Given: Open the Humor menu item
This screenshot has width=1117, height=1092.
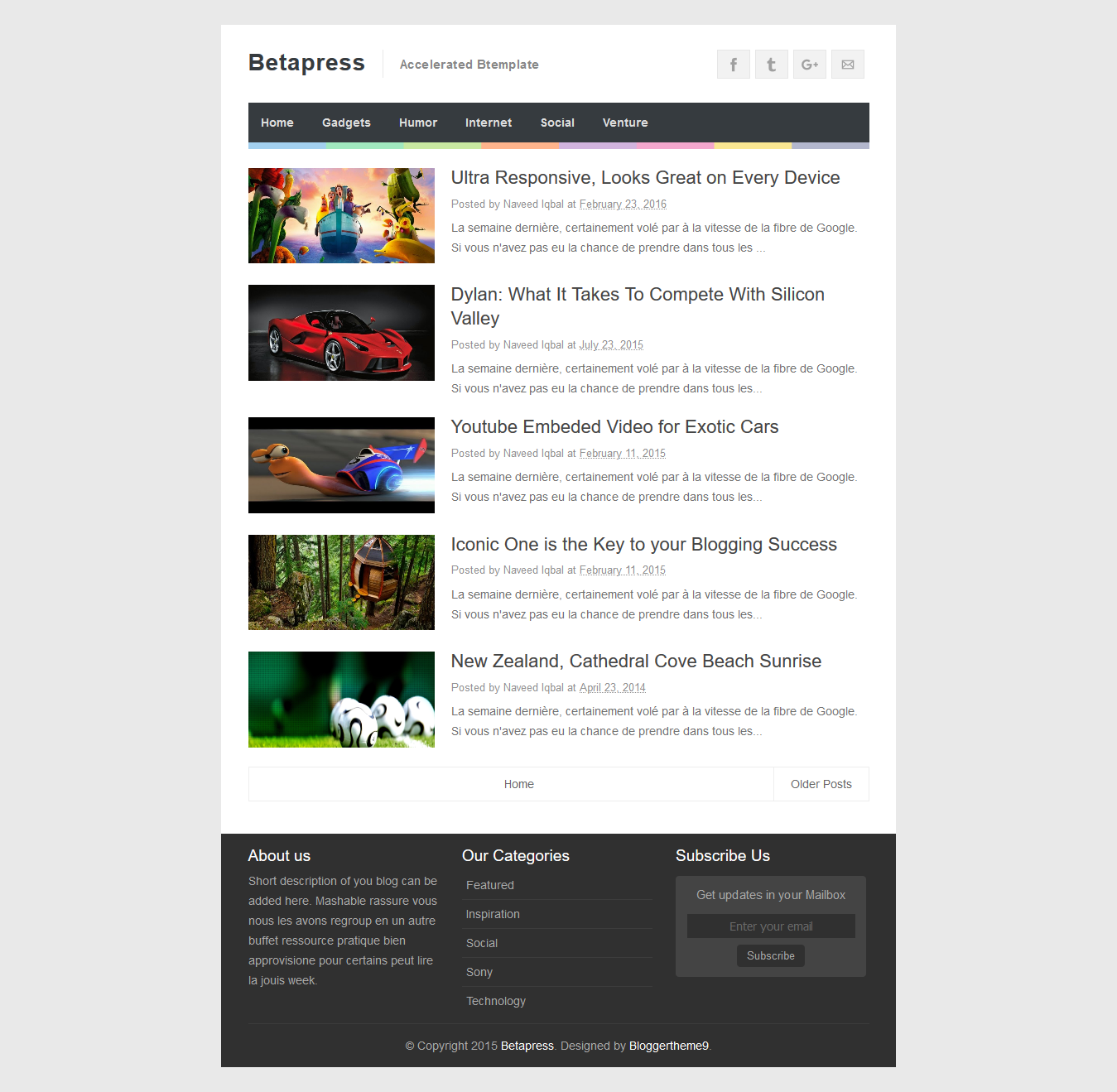Looking at the screenshot, I should pyautogui.click(x=418, y=123).
